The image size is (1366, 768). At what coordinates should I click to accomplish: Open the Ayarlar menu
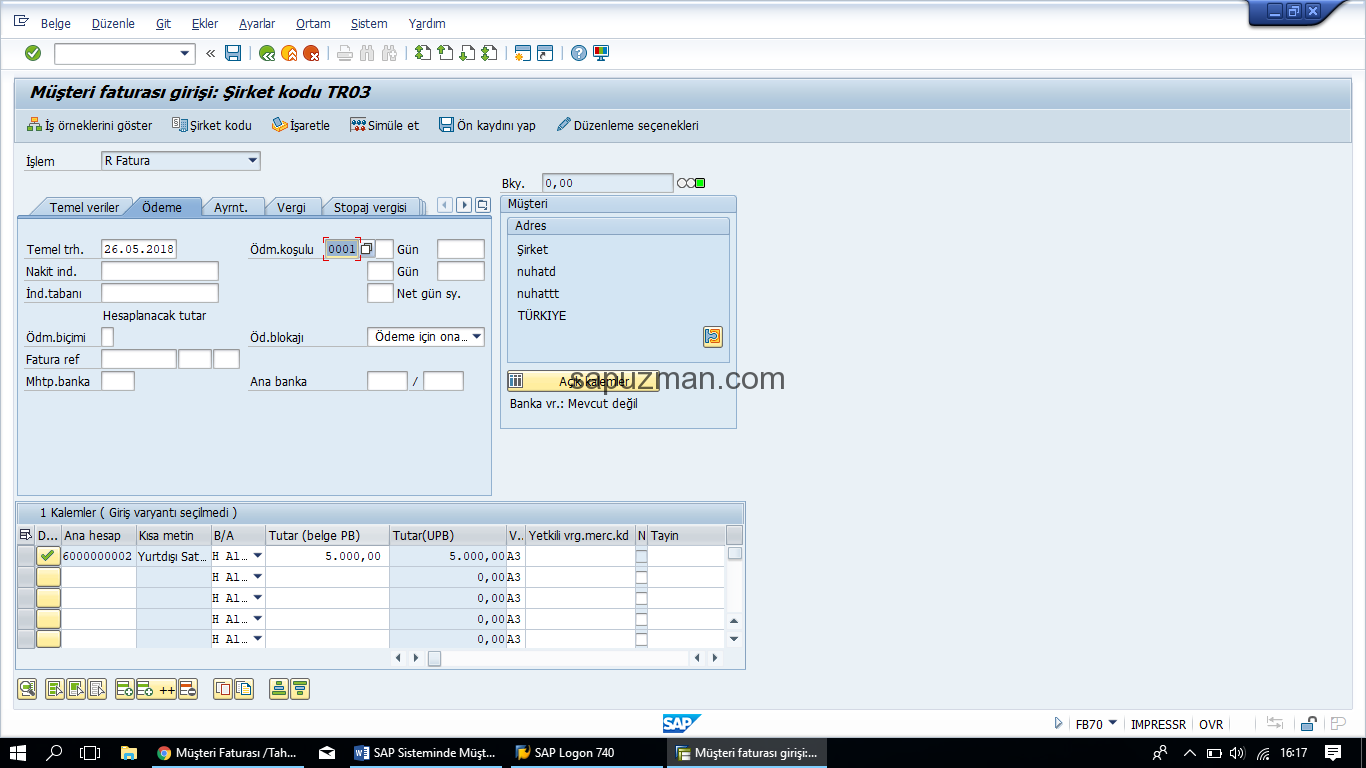pyautogui.click(x=257, y=23)
